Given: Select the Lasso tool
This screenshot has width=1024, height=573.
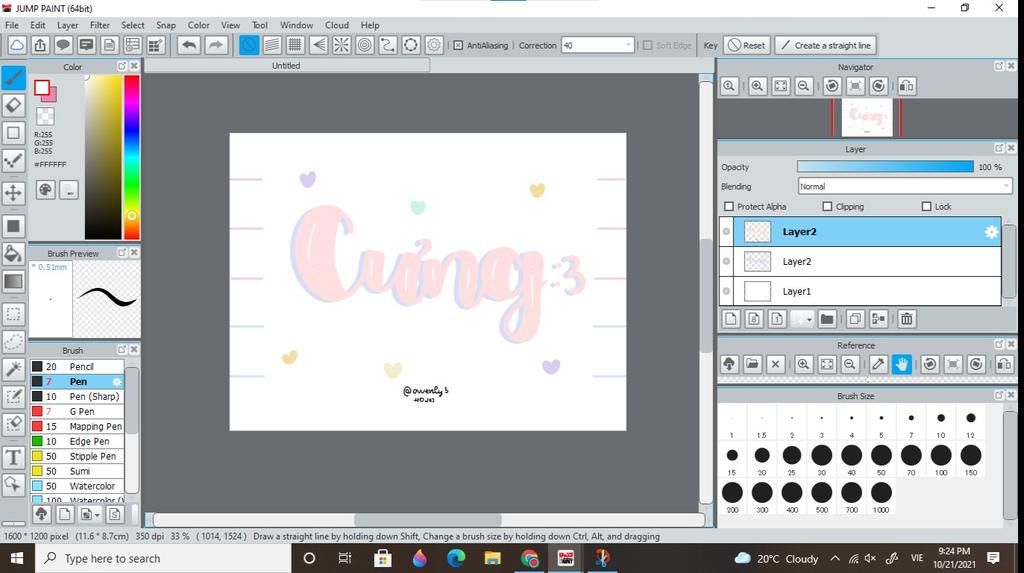Looking at the screenshot, I should (x=13, y=341).
